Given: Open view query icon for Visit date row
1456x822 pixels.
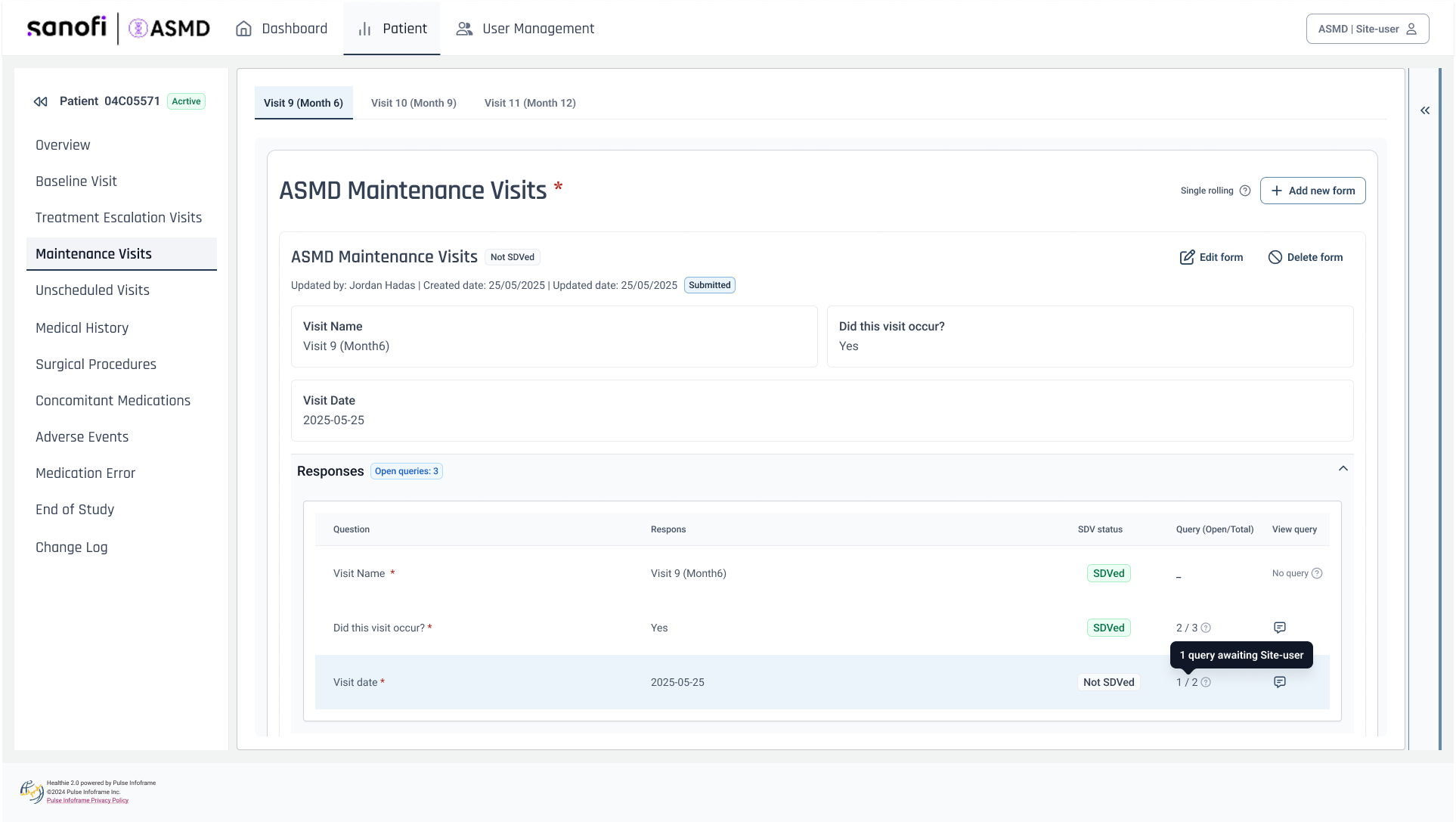Looking at the screenshot, I should pos(1280,682).
